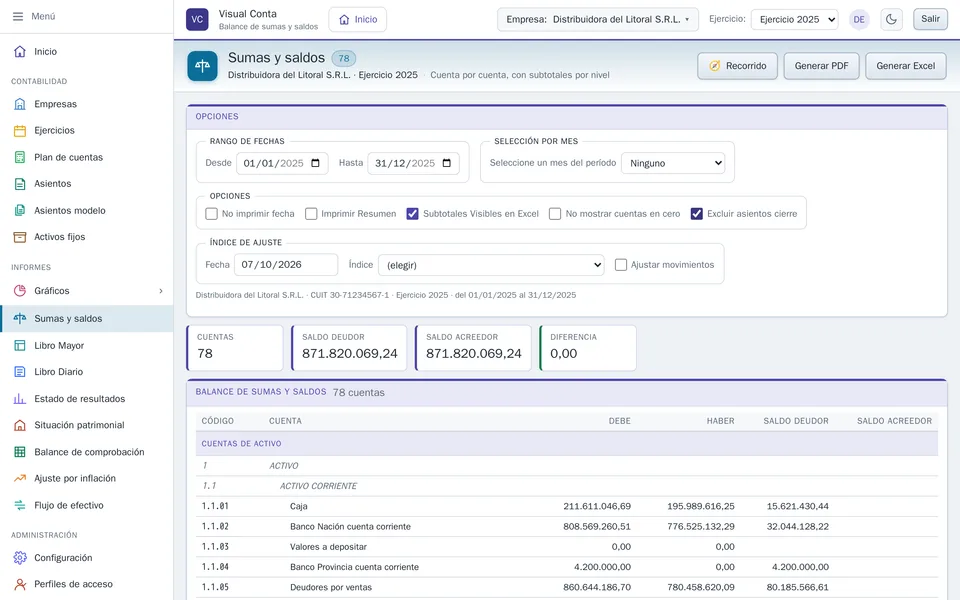Click the Hasta date field
The height and width of the screenshot is (600, 960).
pyautogui.click(x=413, y=163)
